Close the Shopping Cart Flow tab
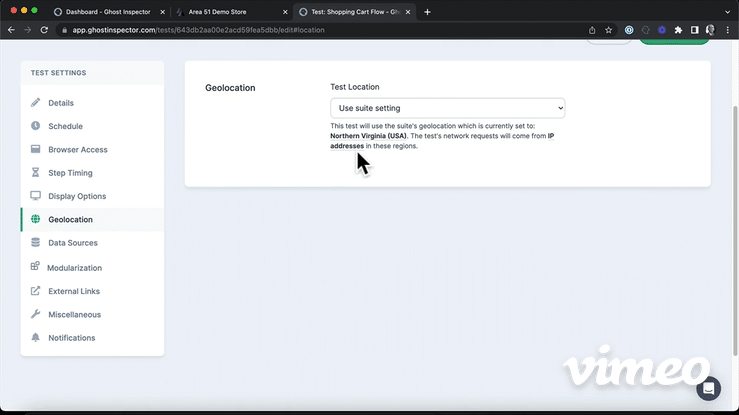This screenshot has width=739, height=415. 408,12
